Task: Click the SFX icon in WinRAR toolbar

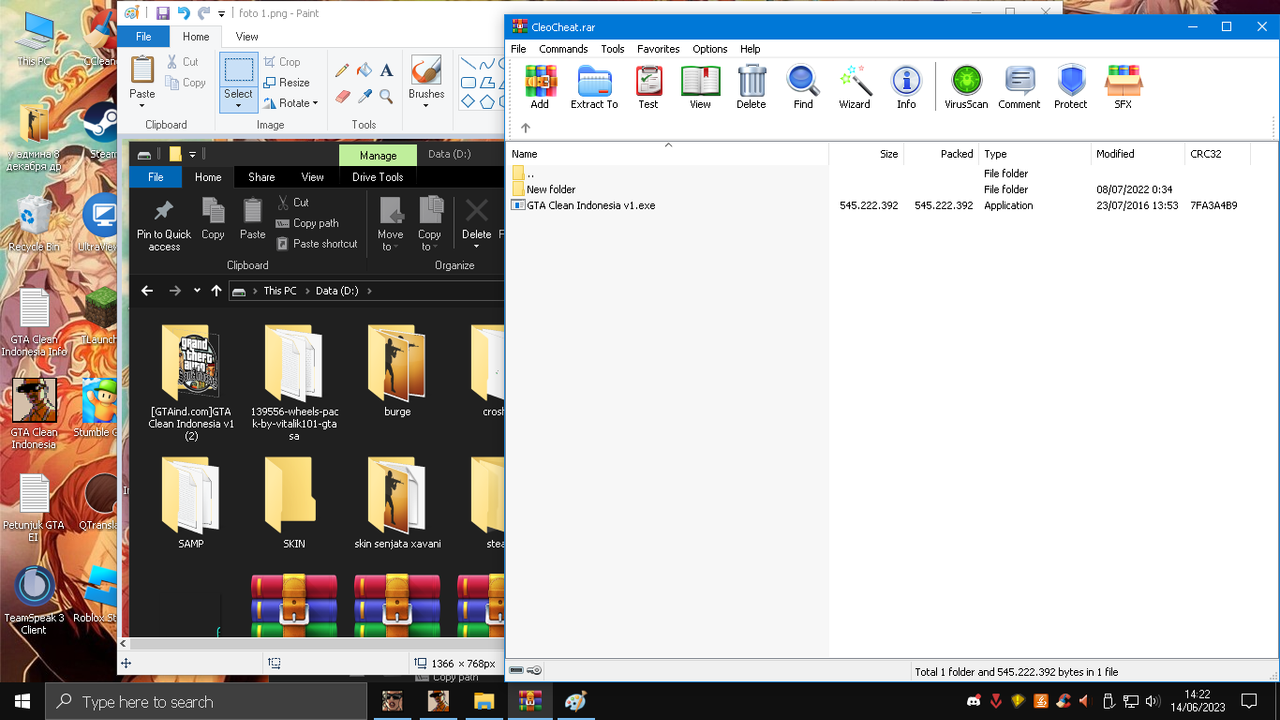Action: point(1123,87)
